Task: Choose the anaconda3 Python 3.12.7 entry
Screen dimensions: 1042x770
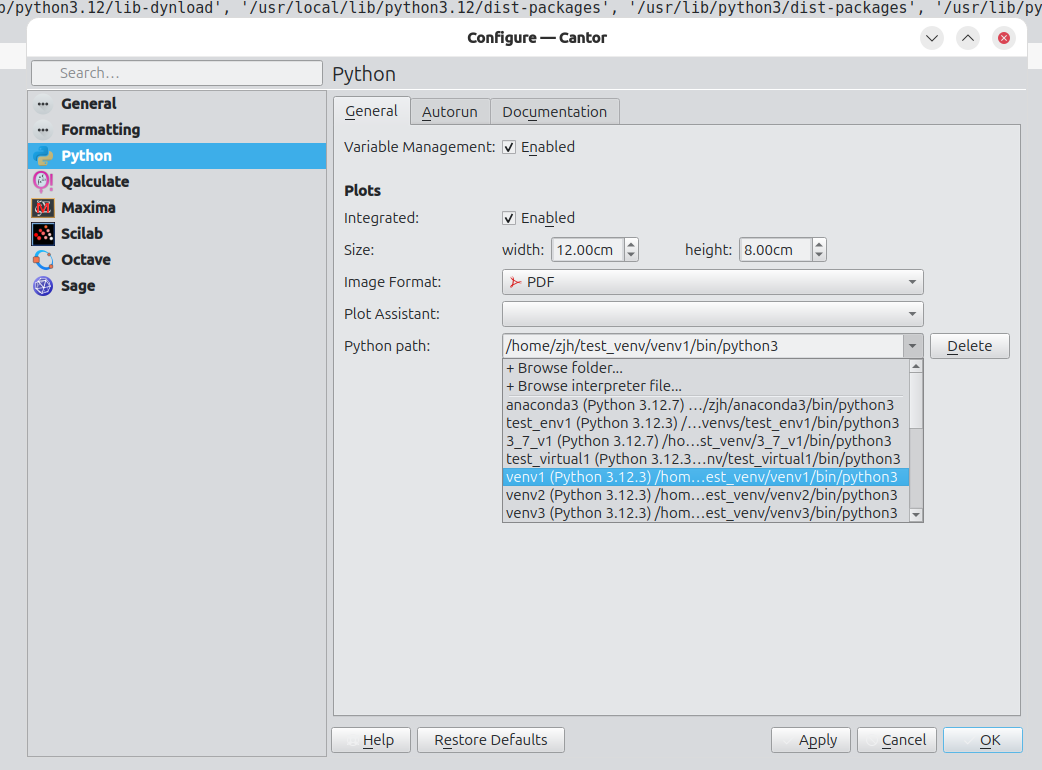Action: (702, 405)
